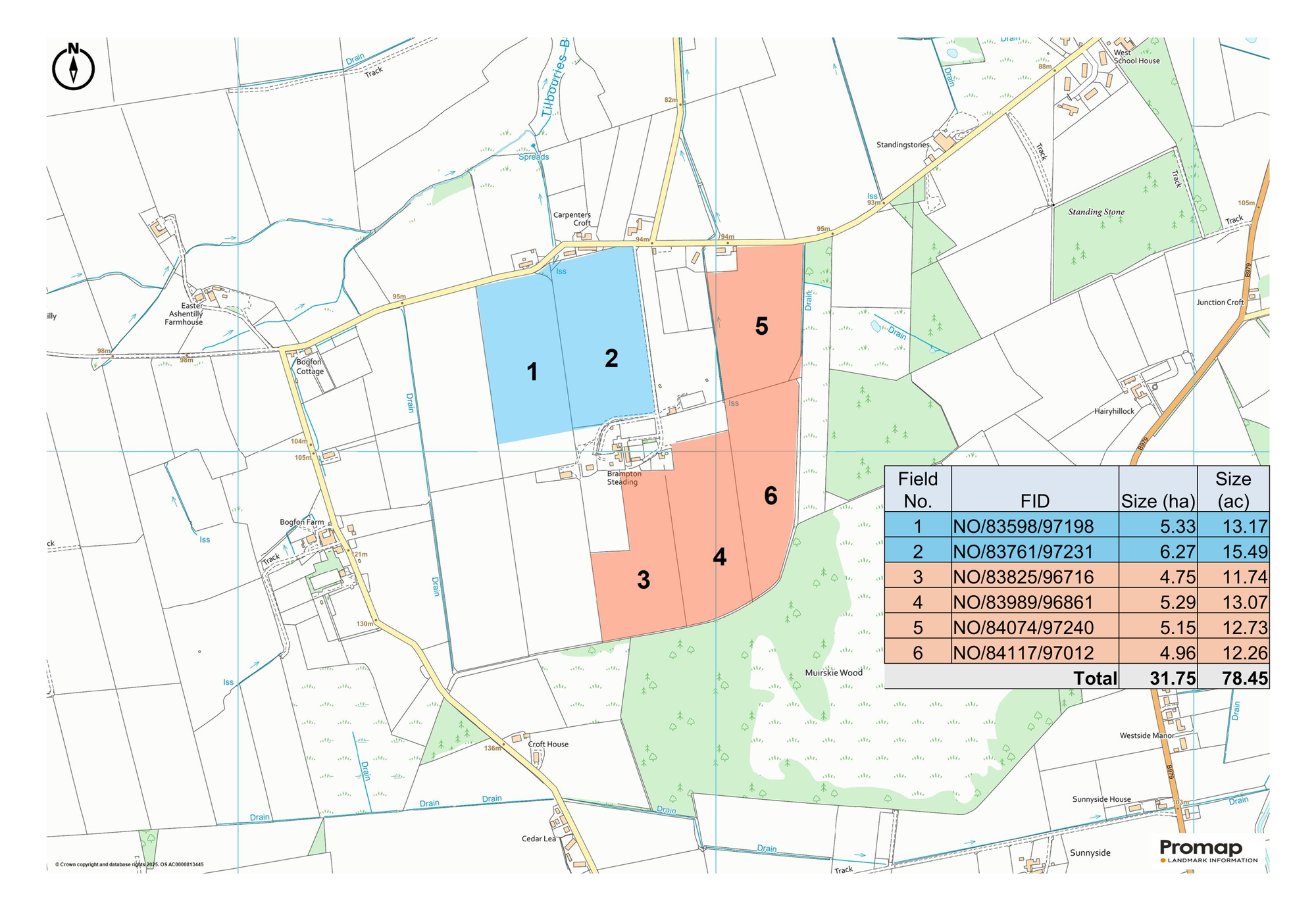The height and width of the screenshot is (911, 1316).
Task: Click the Size (ha) column header
Action: point(1158,501)
